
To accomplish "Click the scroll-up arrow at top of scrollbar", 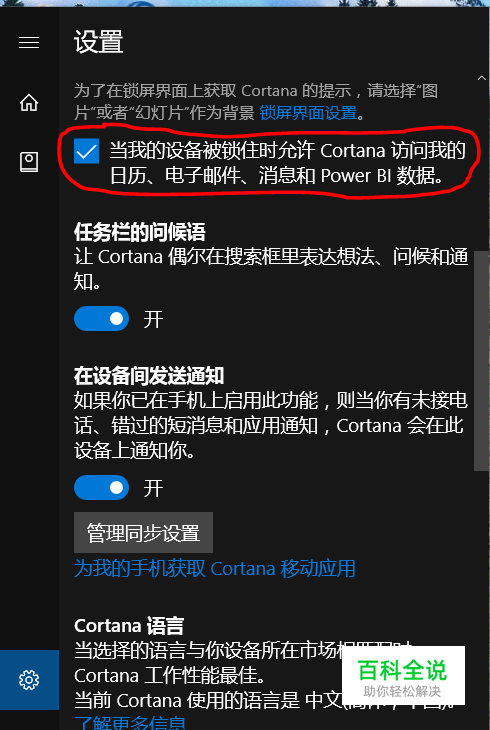I will click(x=482, y=78).
